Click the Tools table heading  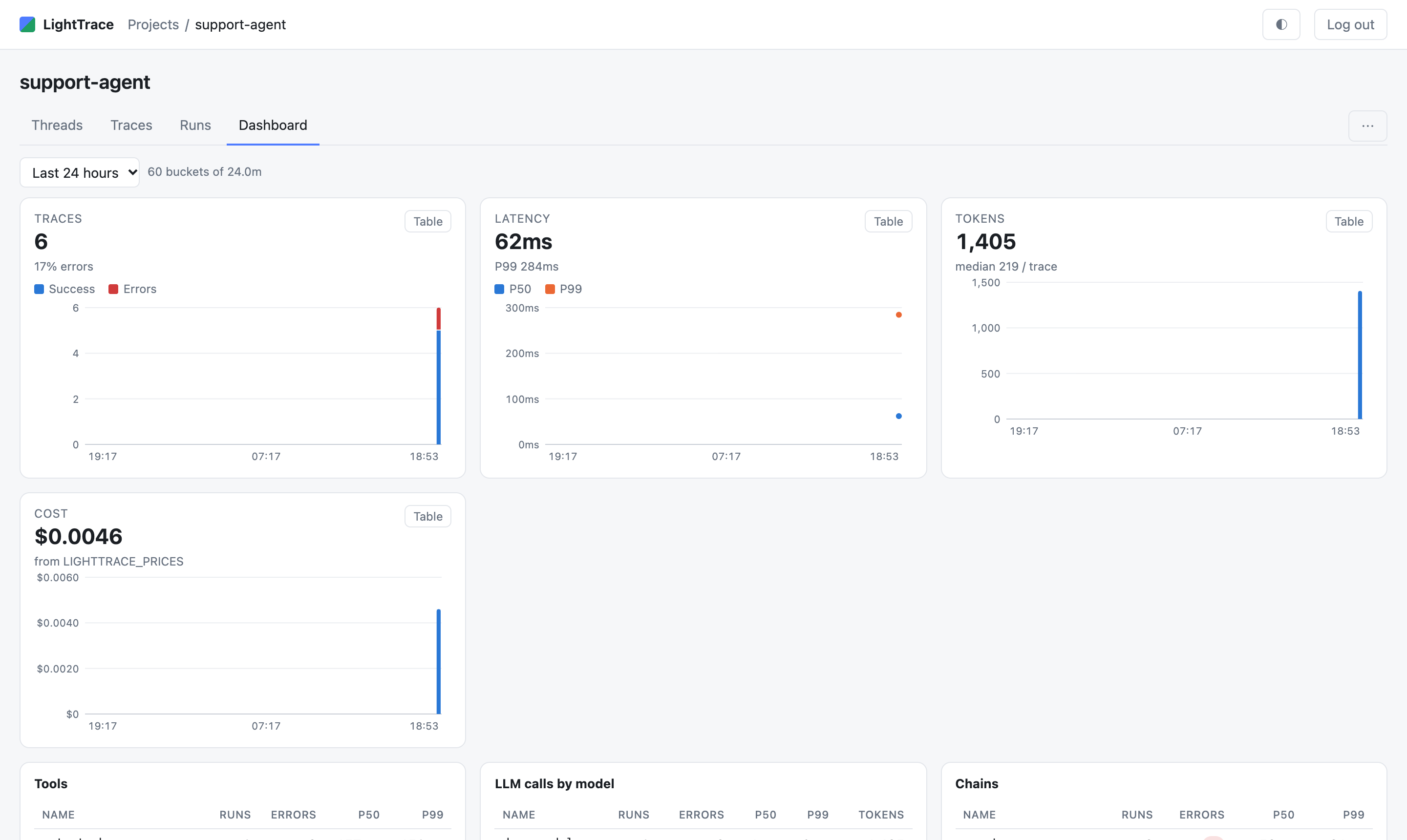point(51,784)
